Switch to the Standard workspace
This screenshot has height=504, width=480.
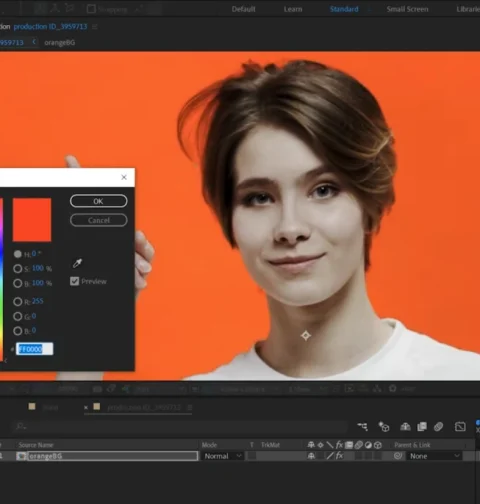click(344, 9)
